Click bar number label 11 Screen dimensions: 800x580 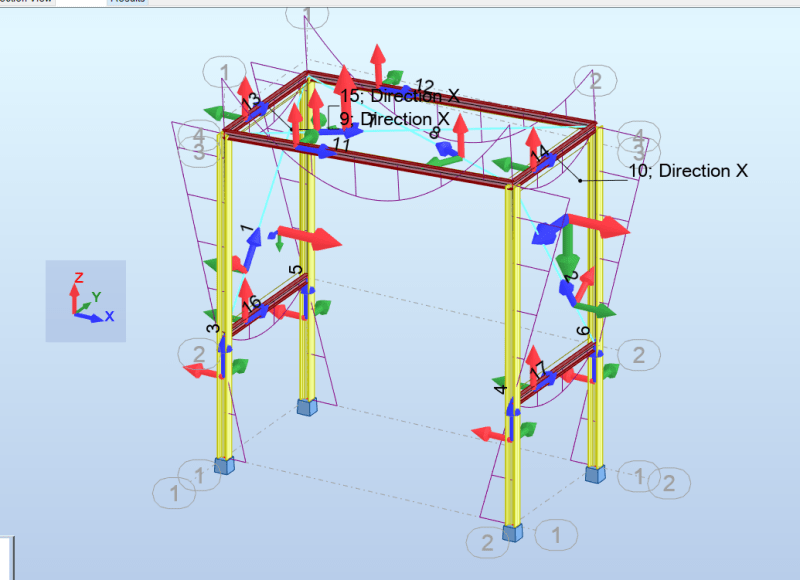point(341,144)
